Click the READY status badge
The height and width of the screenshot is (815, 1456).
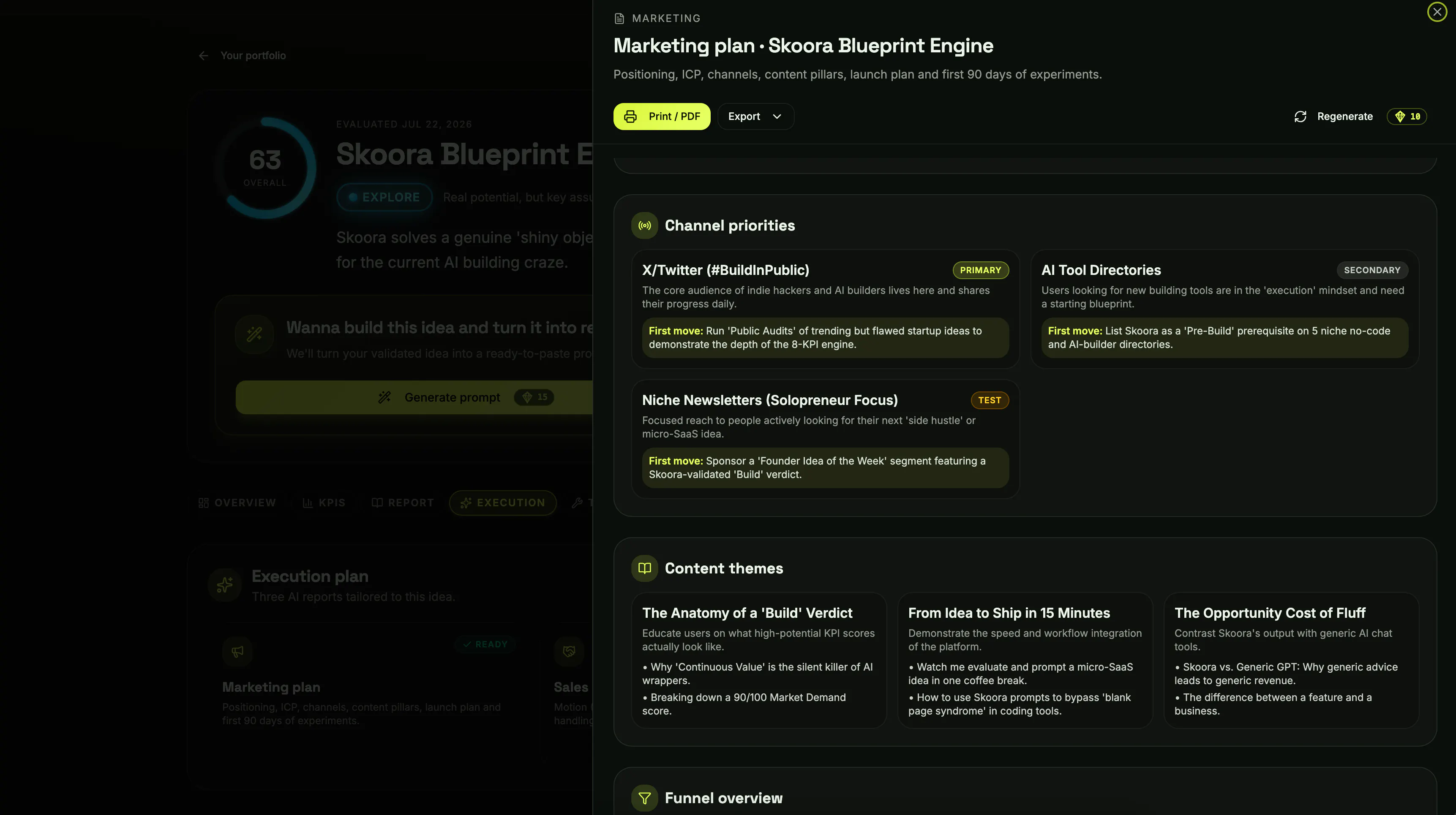[x=485, y=644]
